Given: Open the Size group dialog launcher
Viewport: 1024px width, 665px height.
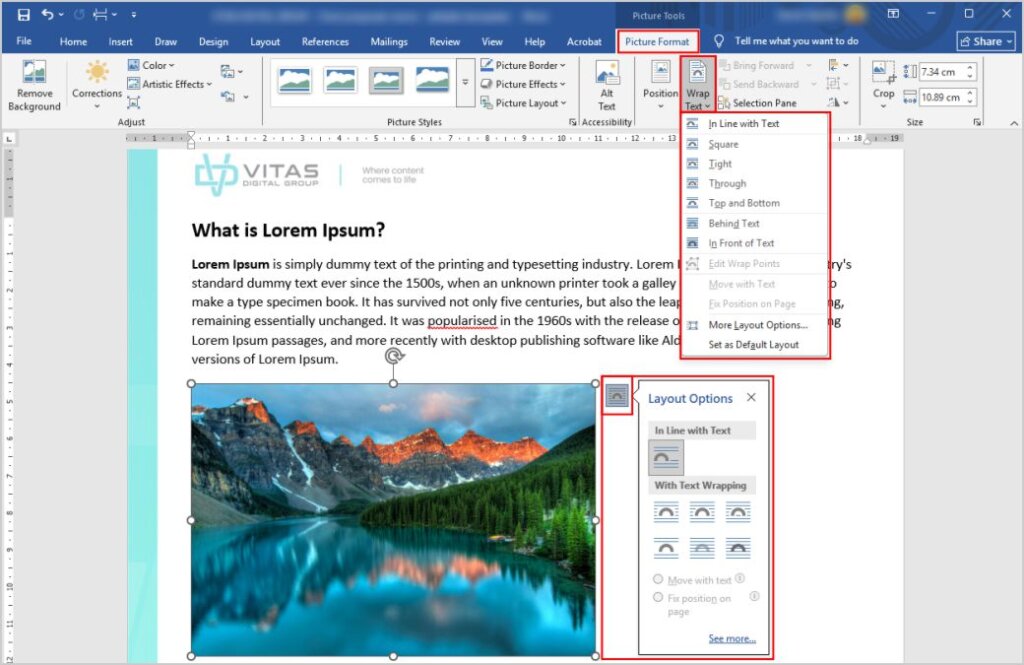Looking at the screenshot, I should coord(977,122).
